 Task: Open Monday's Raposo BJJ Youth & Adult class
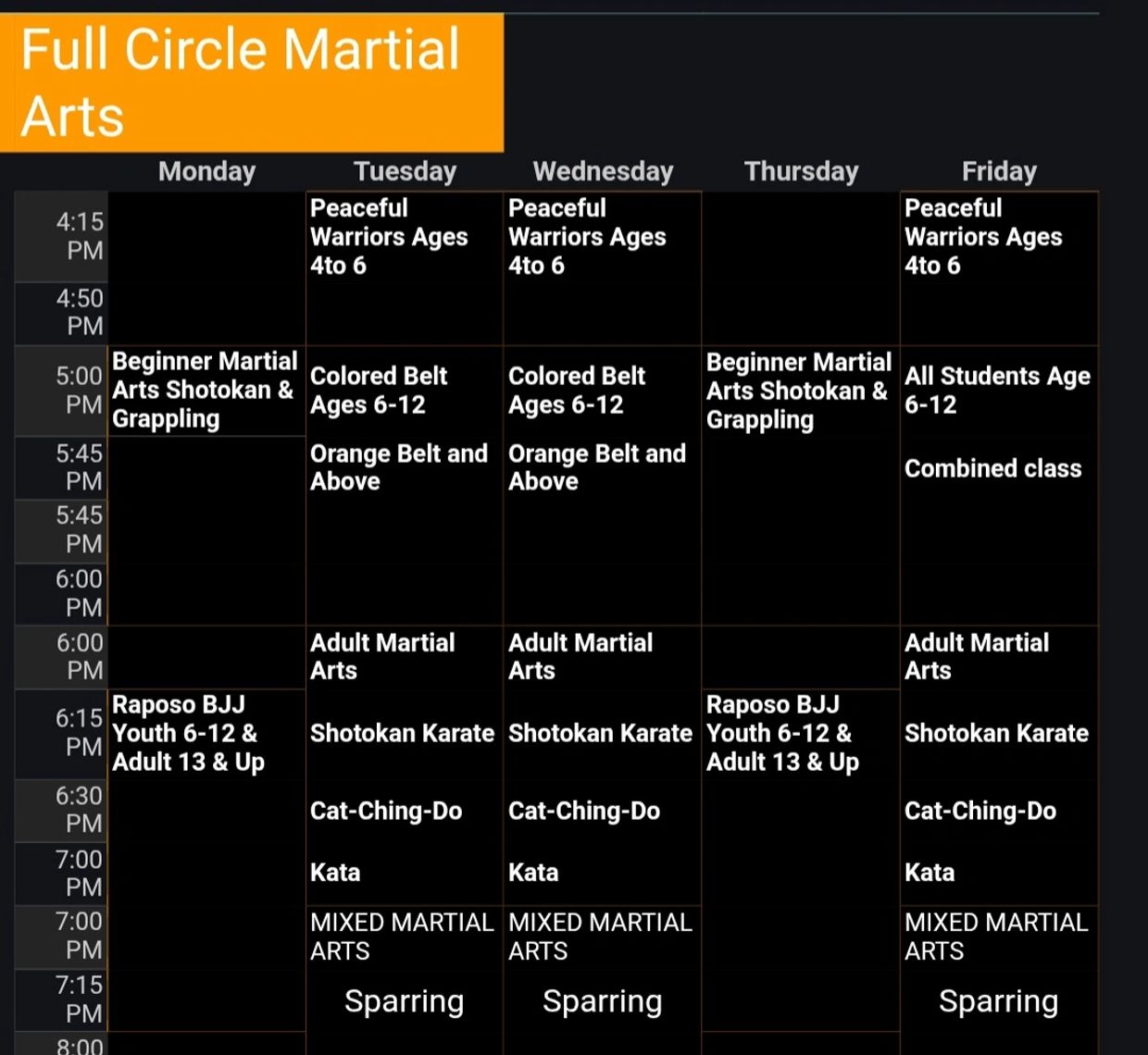pos(189,733)
